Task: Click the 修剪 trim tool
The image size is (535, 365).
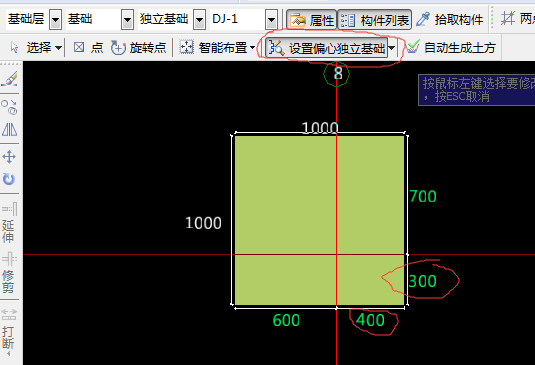Action: (9, 273)
